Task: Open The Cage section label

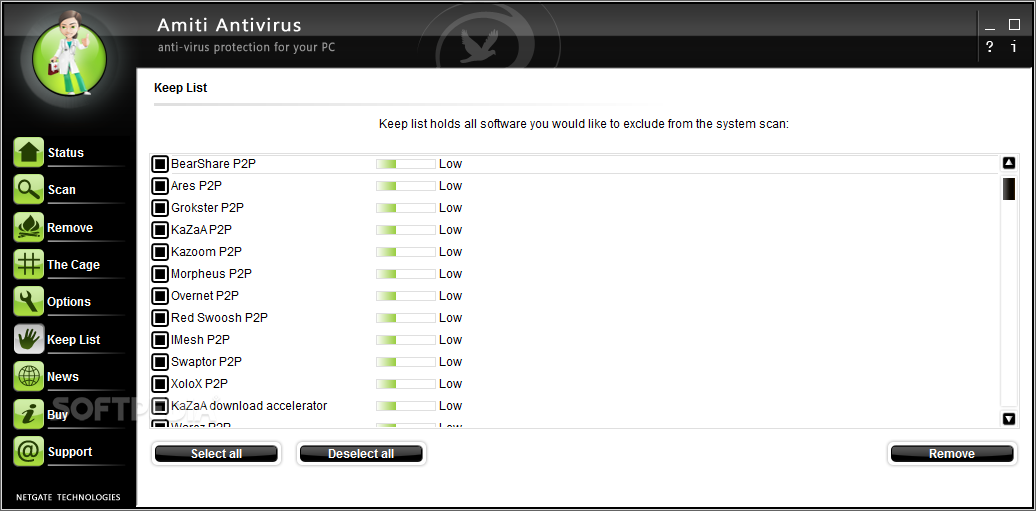Action: (x=73, y=264)
